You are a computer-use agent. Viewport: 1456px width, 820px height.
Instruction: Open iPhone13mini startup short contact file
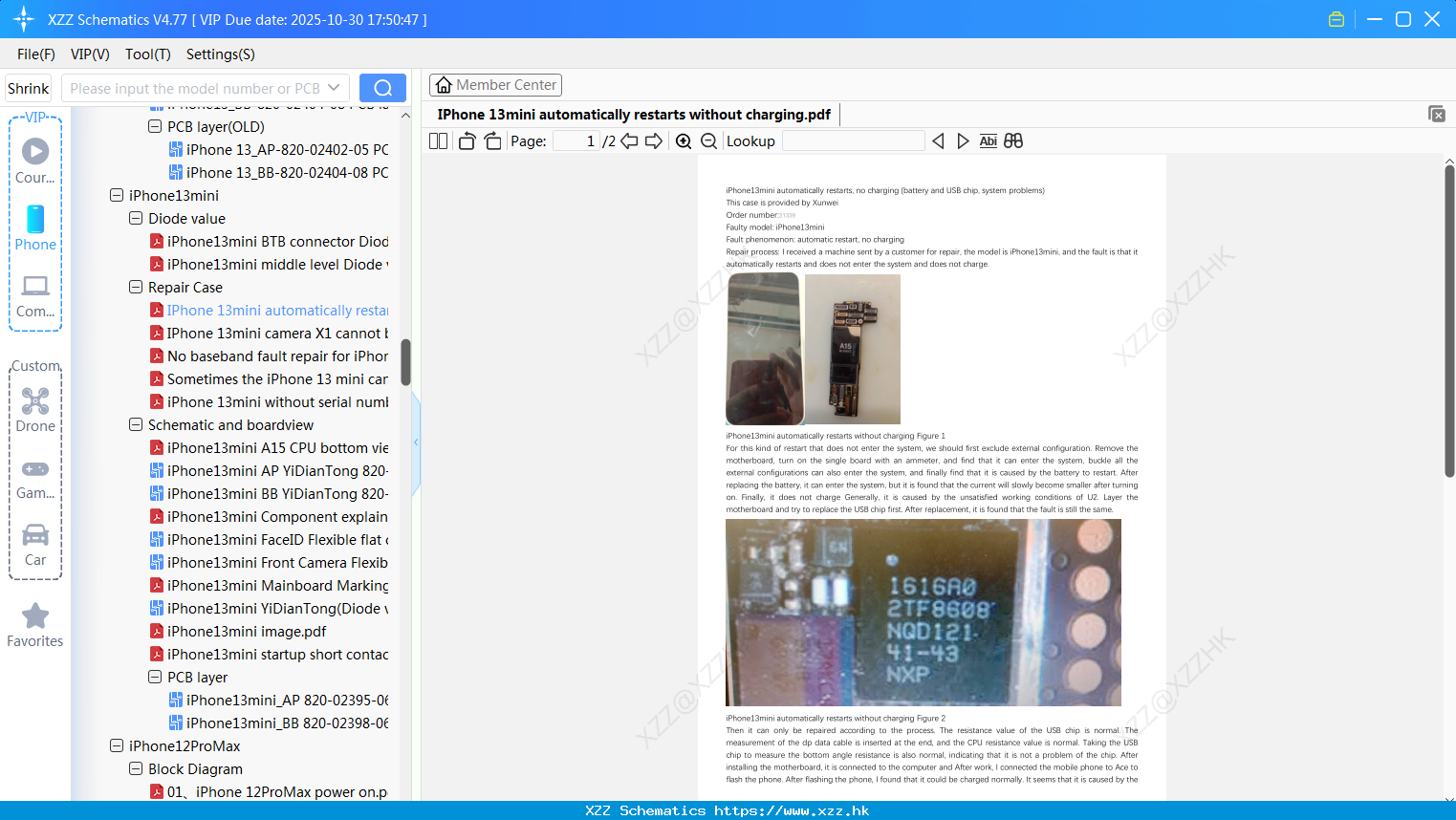point(269,654)
